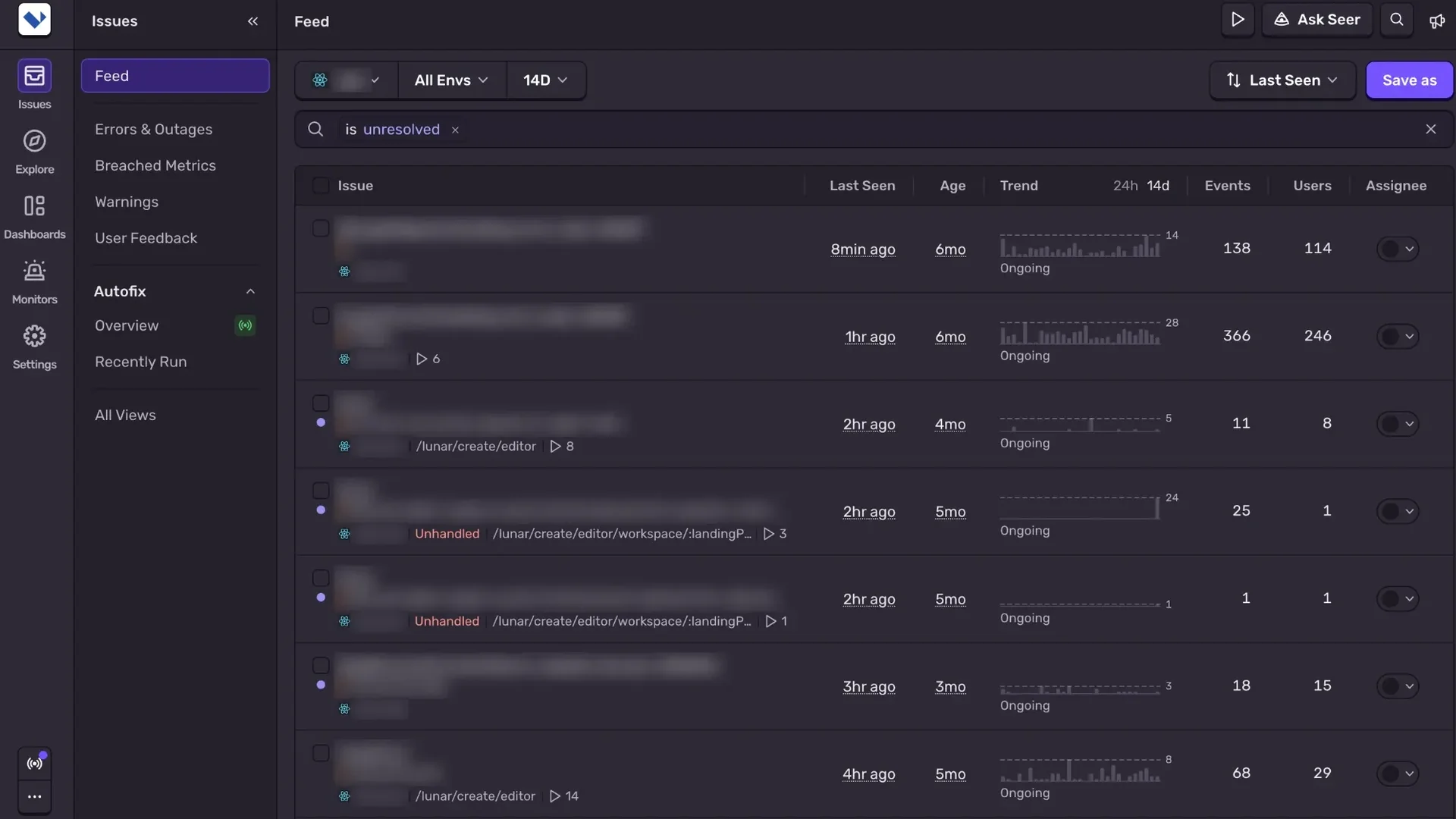Check the issue seen 4hr ago
The width and height of the screenshot is (1456, 819).
pos(321,753)
